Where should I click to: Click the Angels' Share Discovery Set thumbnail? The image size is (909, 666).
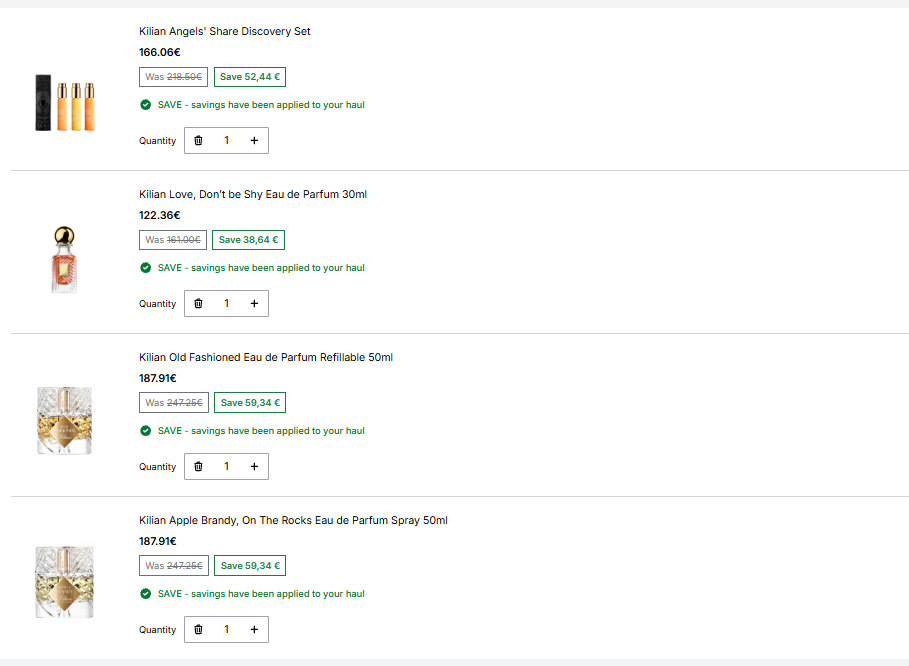point(64,103)
